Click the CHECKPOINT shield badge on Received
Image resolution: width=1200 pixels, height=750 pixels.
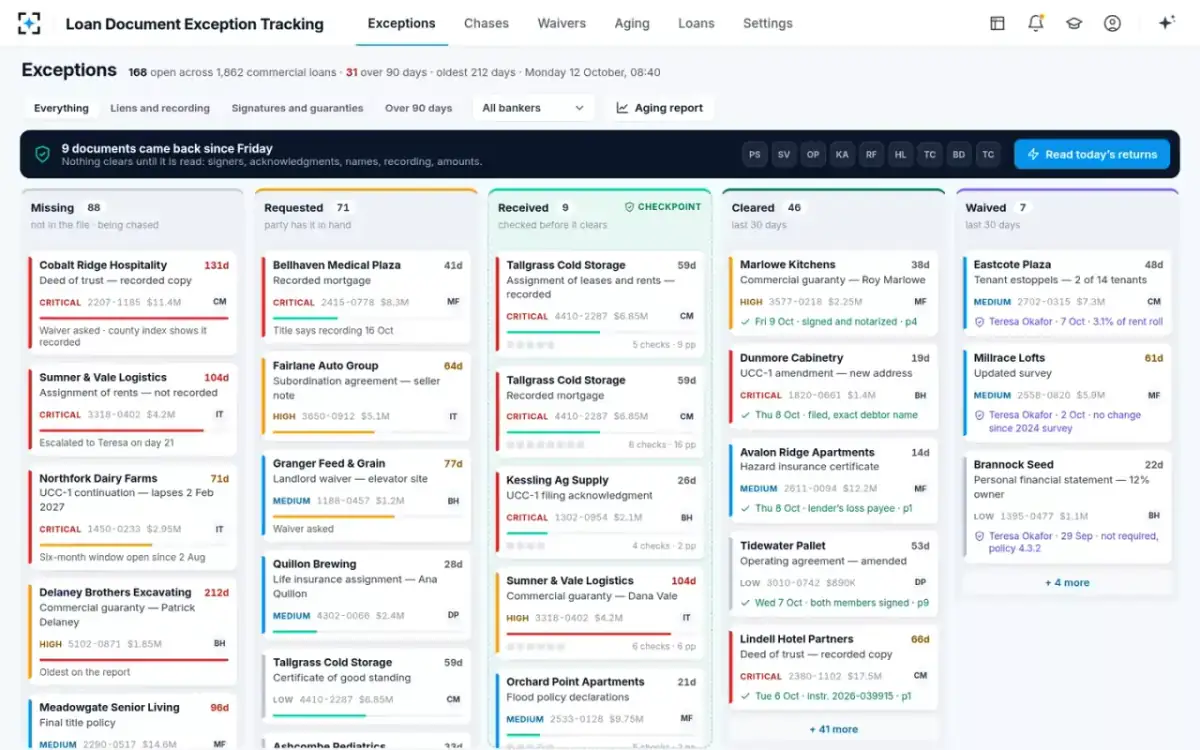(x=663, y=207)
